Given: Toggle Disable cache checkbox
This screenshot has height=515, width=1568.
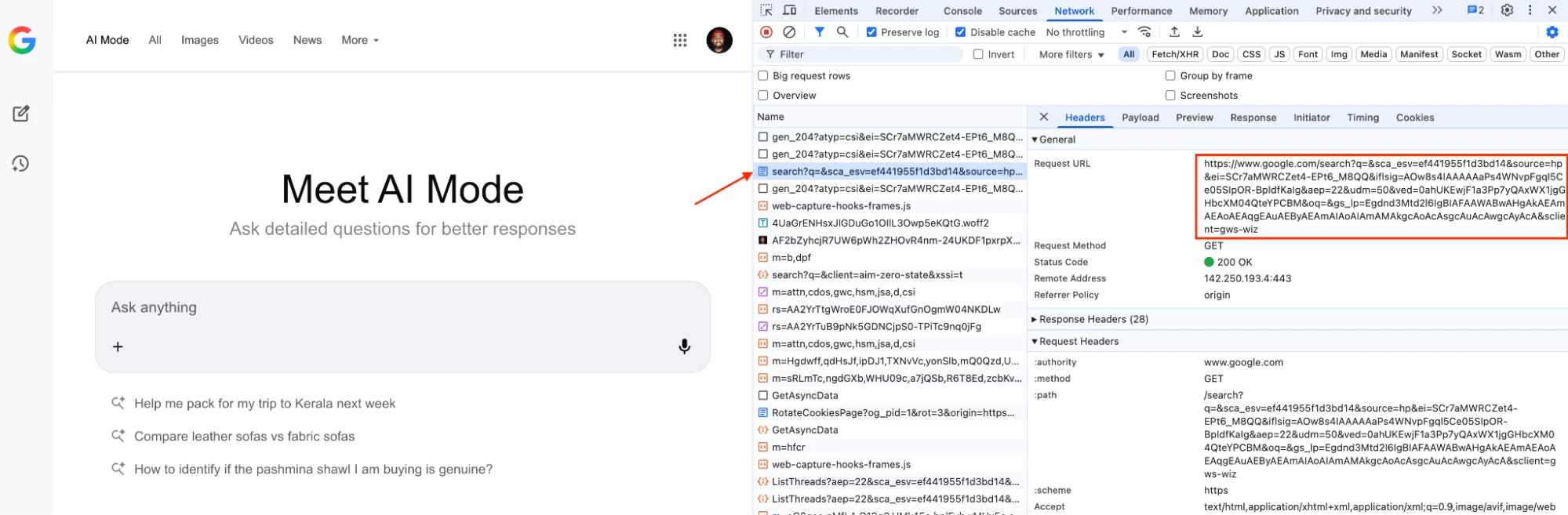Looking at the screenshot, I should pos(960,32).
